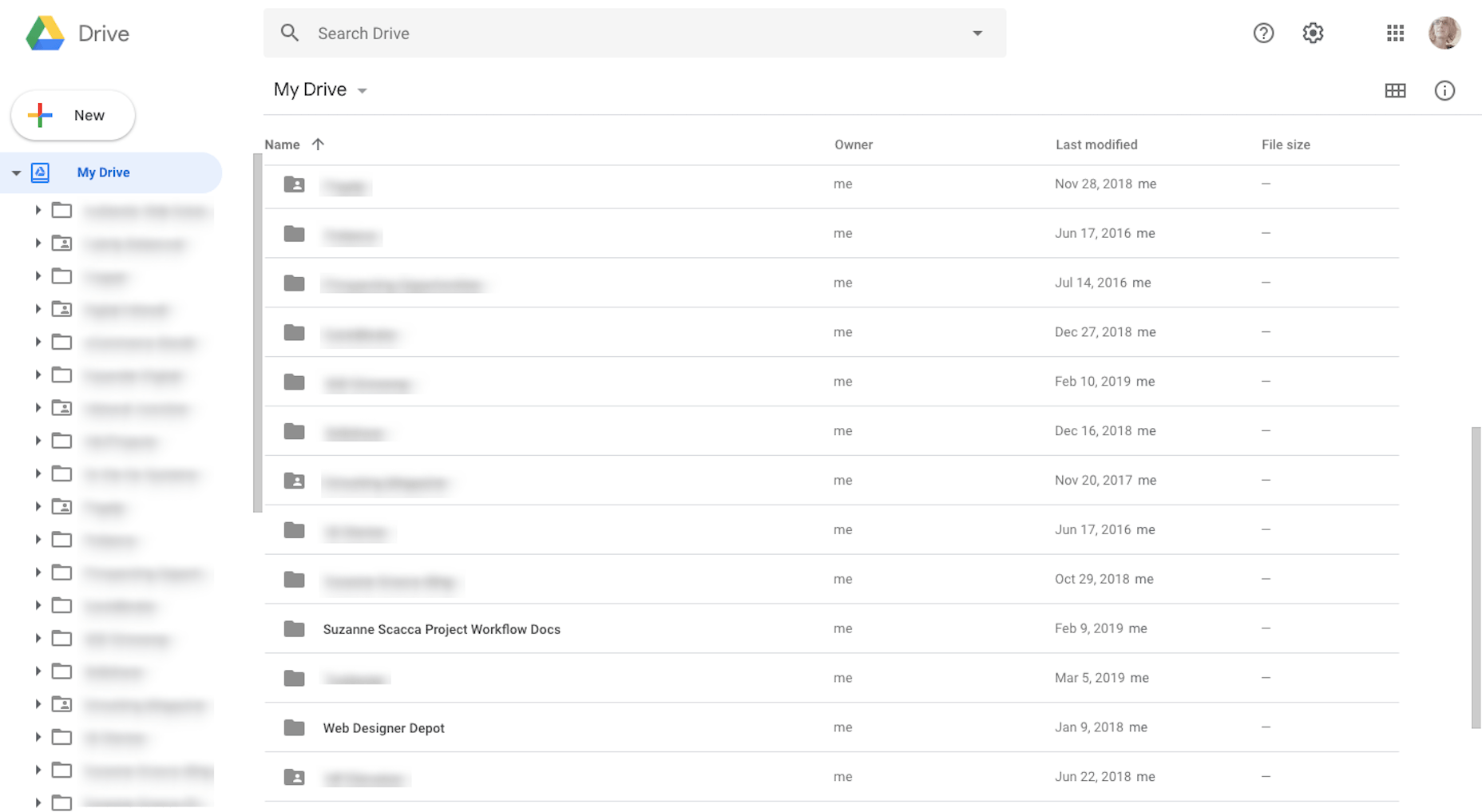Open the Google apps grid
This screenshot has width=1482, height=812.
(x=1395, y=33)
